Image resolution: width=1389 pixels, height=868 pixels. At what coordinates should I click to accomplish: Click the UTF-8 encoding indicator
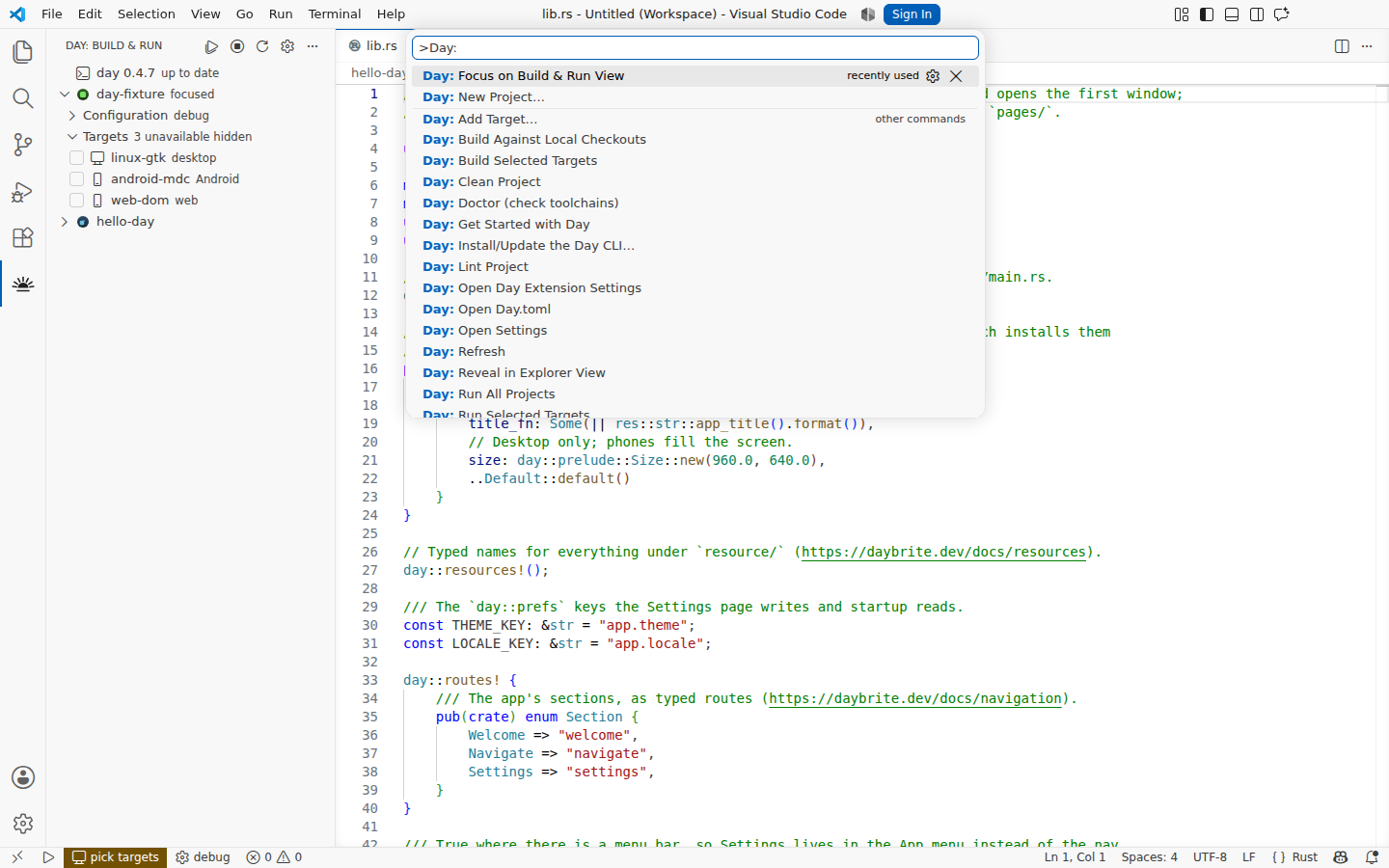pos(1210,856)
